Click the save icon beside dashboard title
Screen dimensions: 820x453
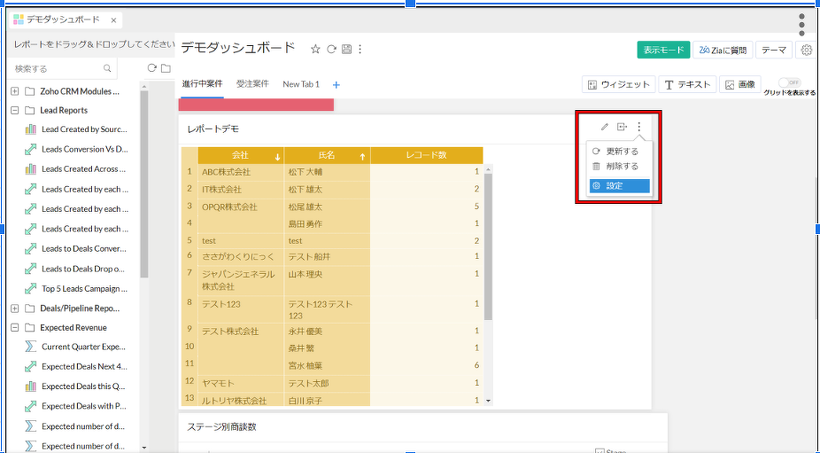pyautogui.click(x=346, y=49)
